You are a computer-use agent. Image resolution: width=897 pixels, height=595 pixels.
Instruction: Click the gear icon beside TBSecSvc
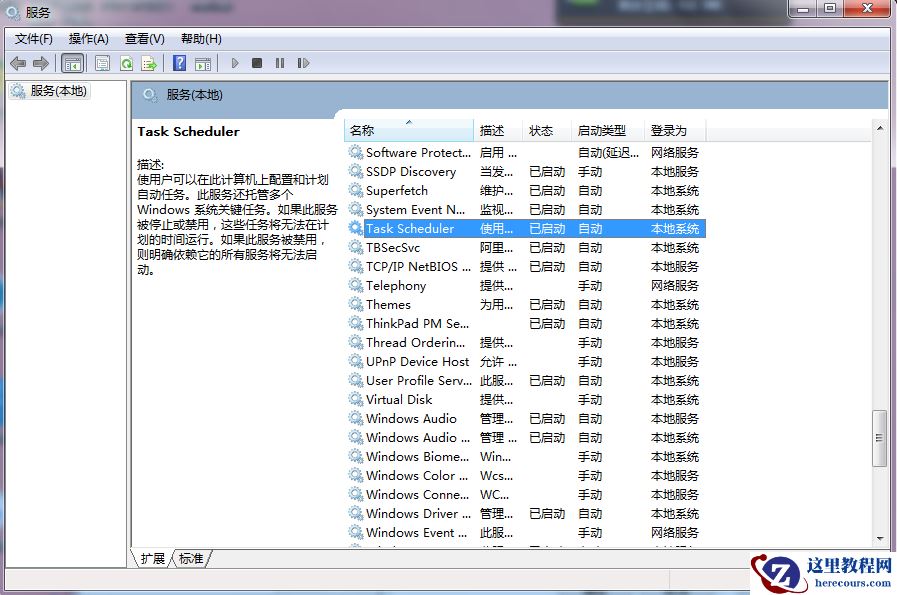click(356, 248)
